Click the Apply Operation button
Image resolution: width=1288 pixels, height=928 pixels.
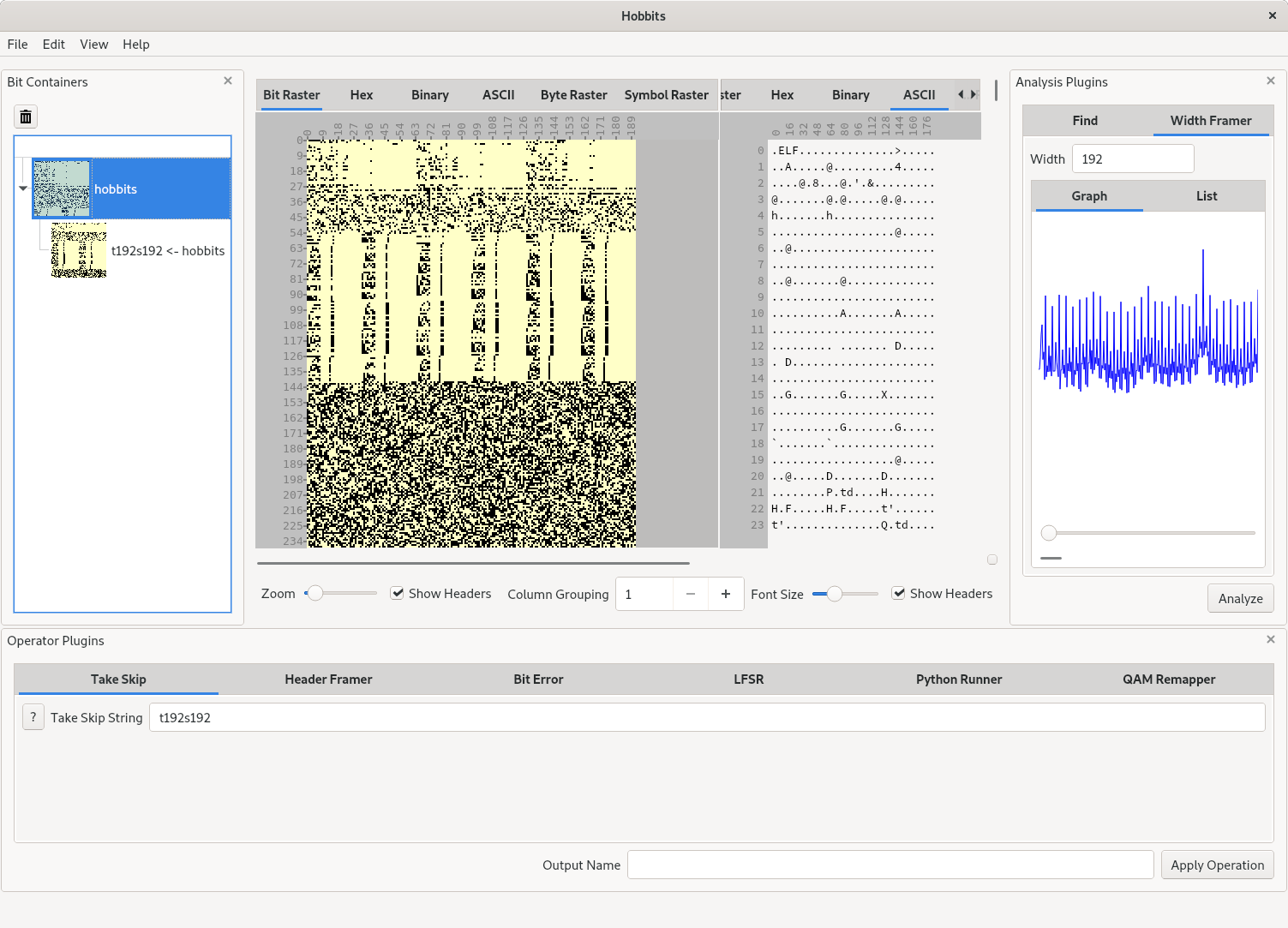1217,865
